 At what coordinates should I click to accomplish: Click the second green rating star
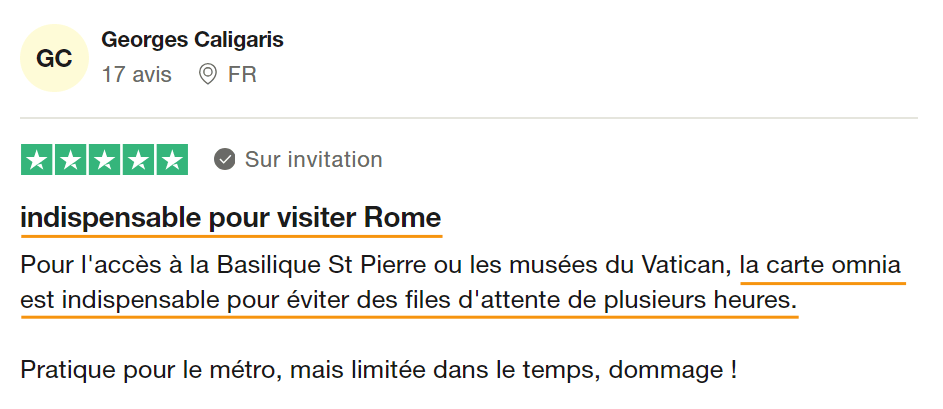(x=71, y=160)
